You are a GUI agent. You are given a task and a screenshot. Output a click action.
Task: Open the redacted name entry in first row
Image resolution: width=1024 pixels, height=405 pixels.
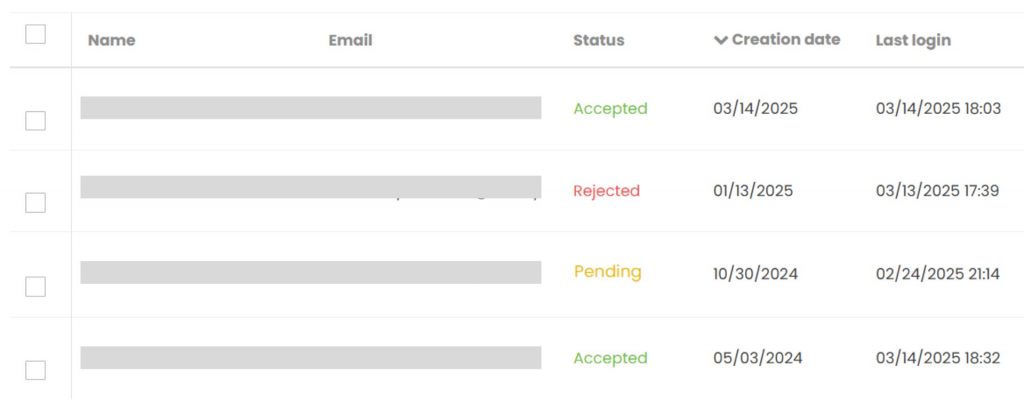pyautogui.click(x=311, y=108)
